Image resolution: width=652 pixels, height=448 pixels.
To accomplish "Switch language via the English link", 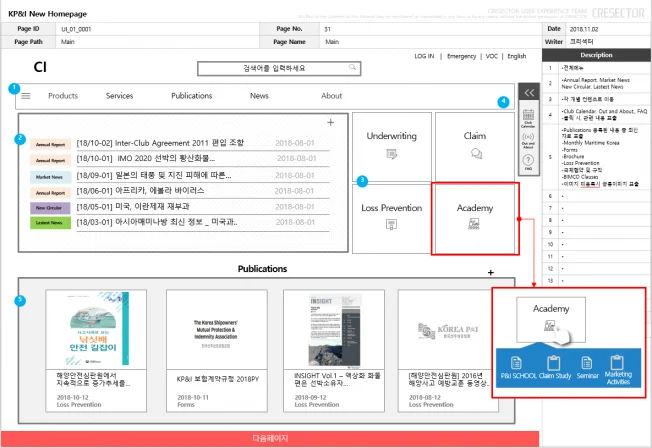I will pyautogui.click(x=516, y=57).
